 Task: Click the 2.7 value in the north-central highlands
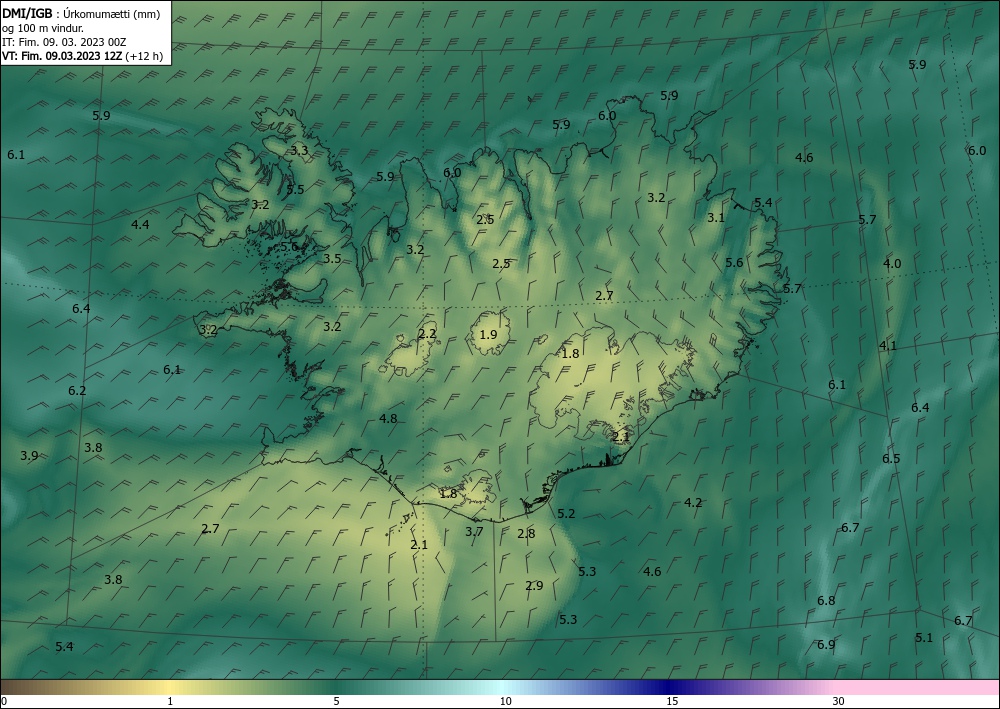(604, 296)
